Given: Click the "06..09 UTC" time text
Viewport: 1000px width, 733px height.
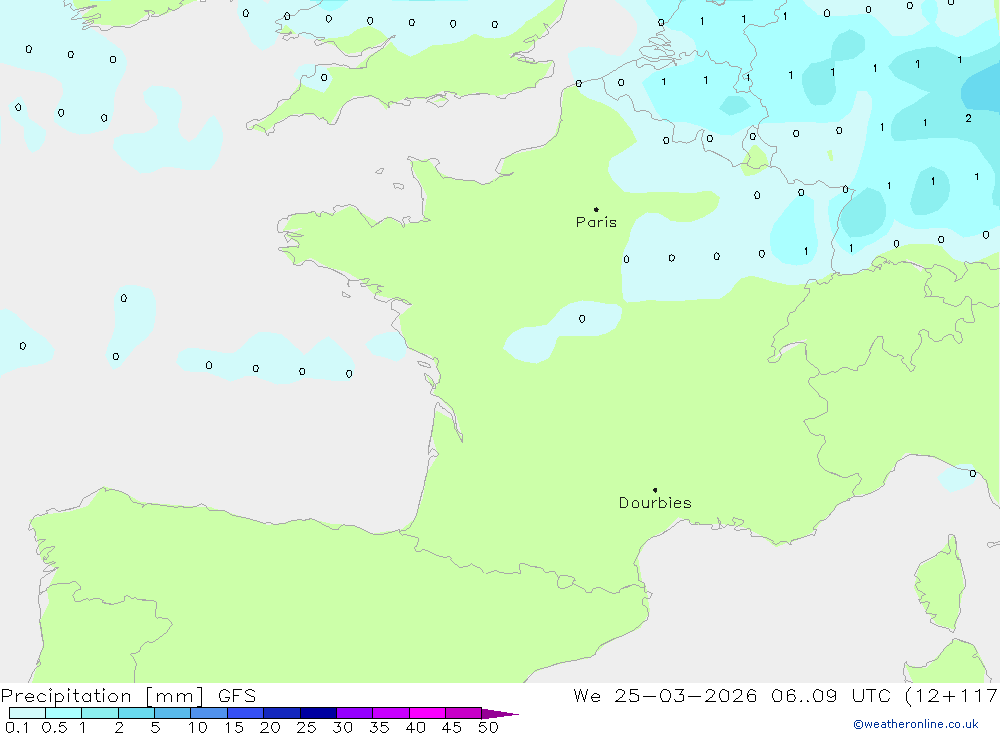Looking at the screenshot, I should (x=830, y=696).
